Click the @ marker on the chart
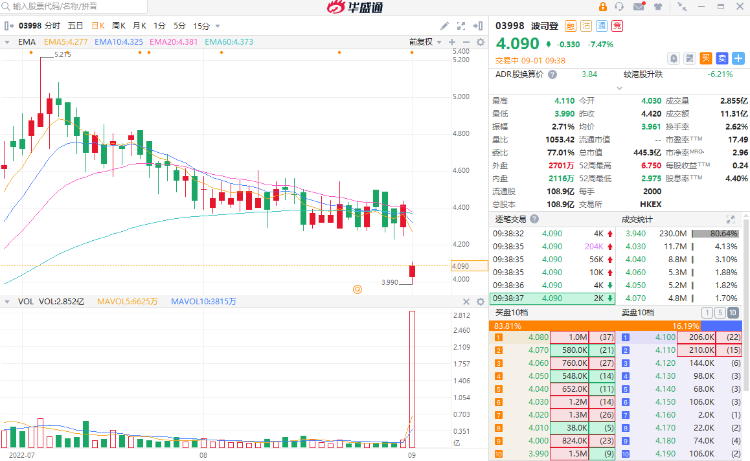Screen dimensions: 750x461 point(357,289)
